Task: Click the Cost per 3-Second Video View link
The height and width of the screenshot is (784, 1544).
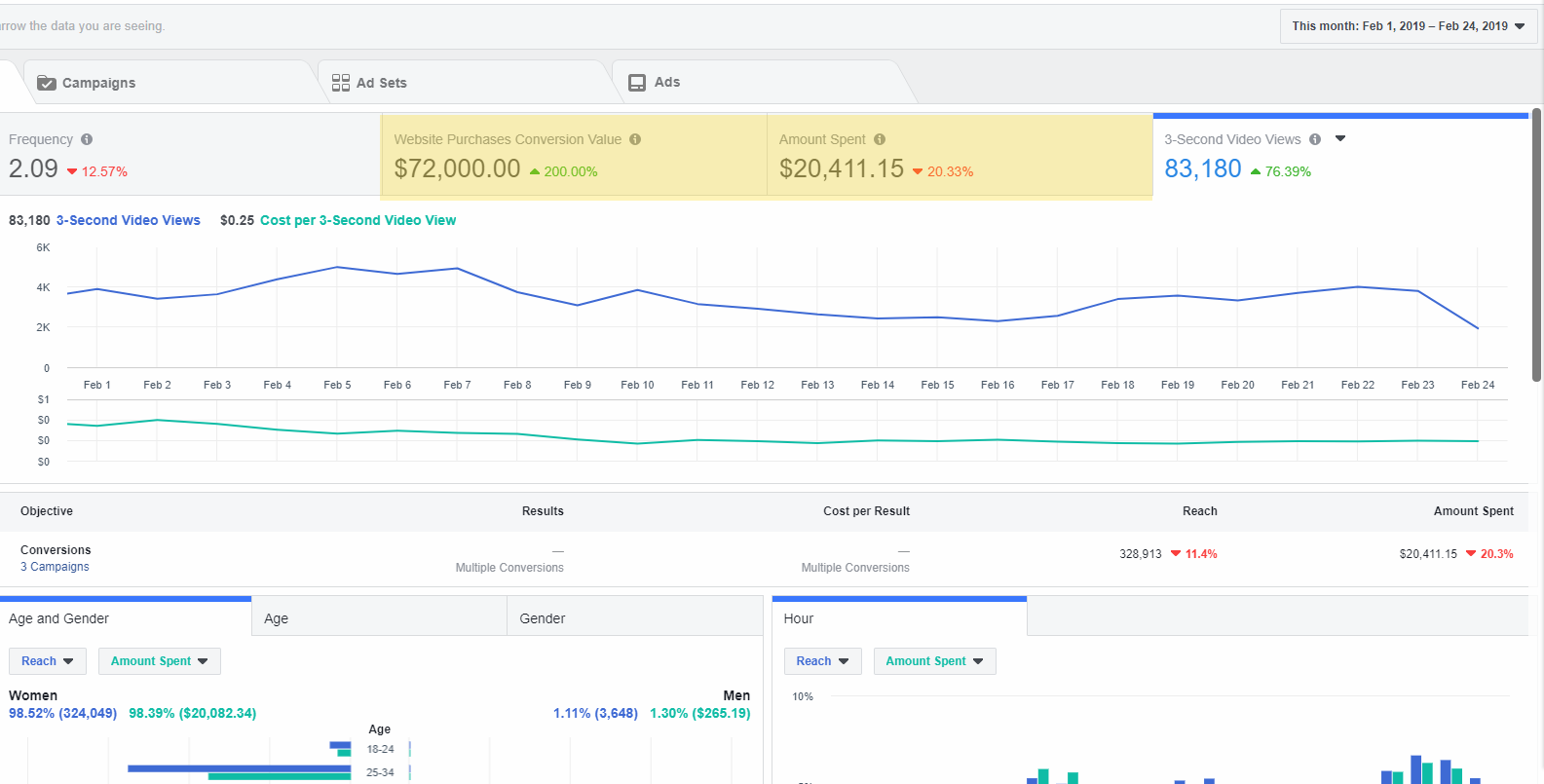Action: click(x=358, y=220)
